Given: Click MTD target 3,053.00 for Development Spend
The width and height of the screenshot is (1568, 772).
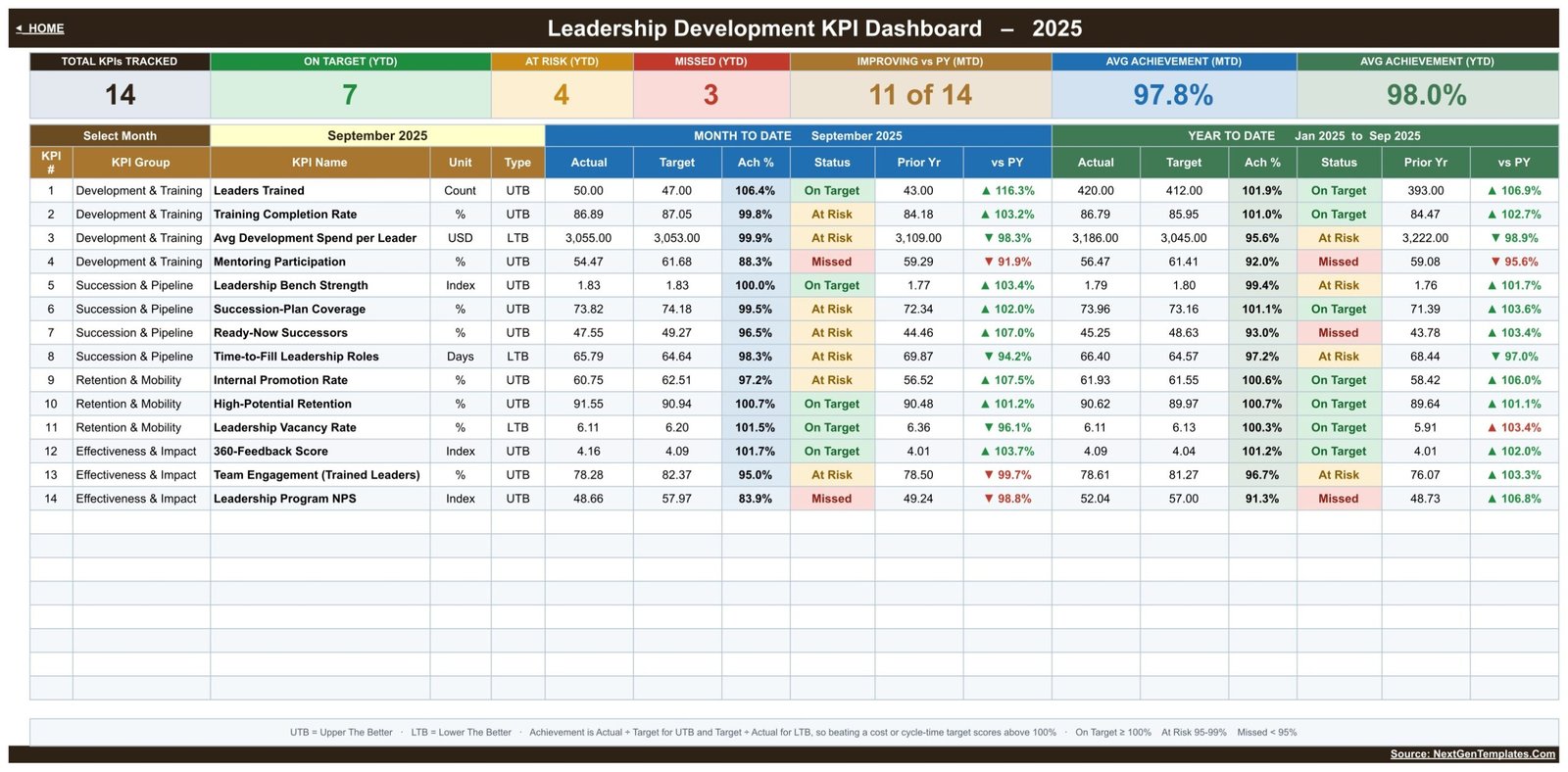Looking at the screenshot, I should click(x=677, y=238).
